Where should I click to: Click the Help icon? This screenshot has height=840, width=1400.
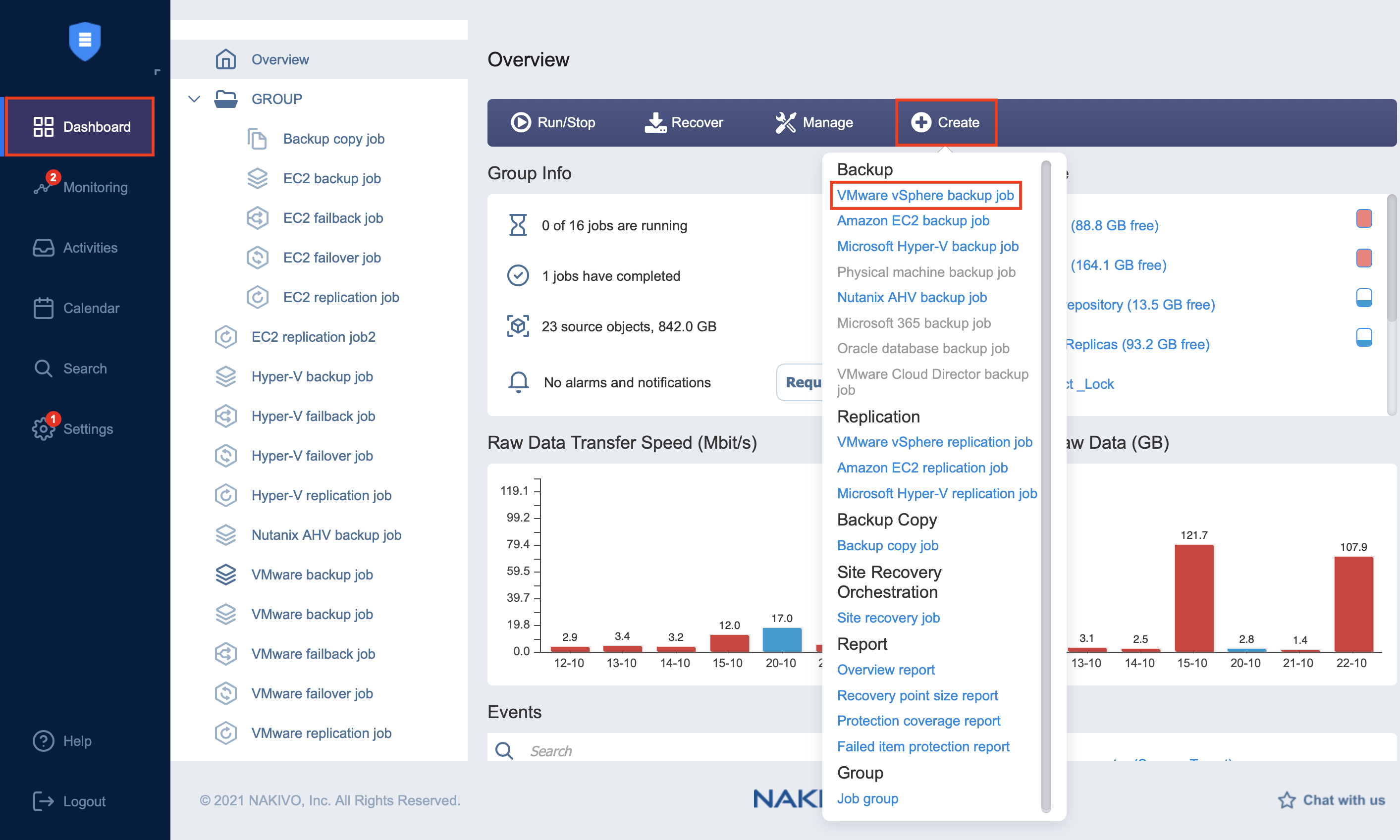(x=43, y=740)
